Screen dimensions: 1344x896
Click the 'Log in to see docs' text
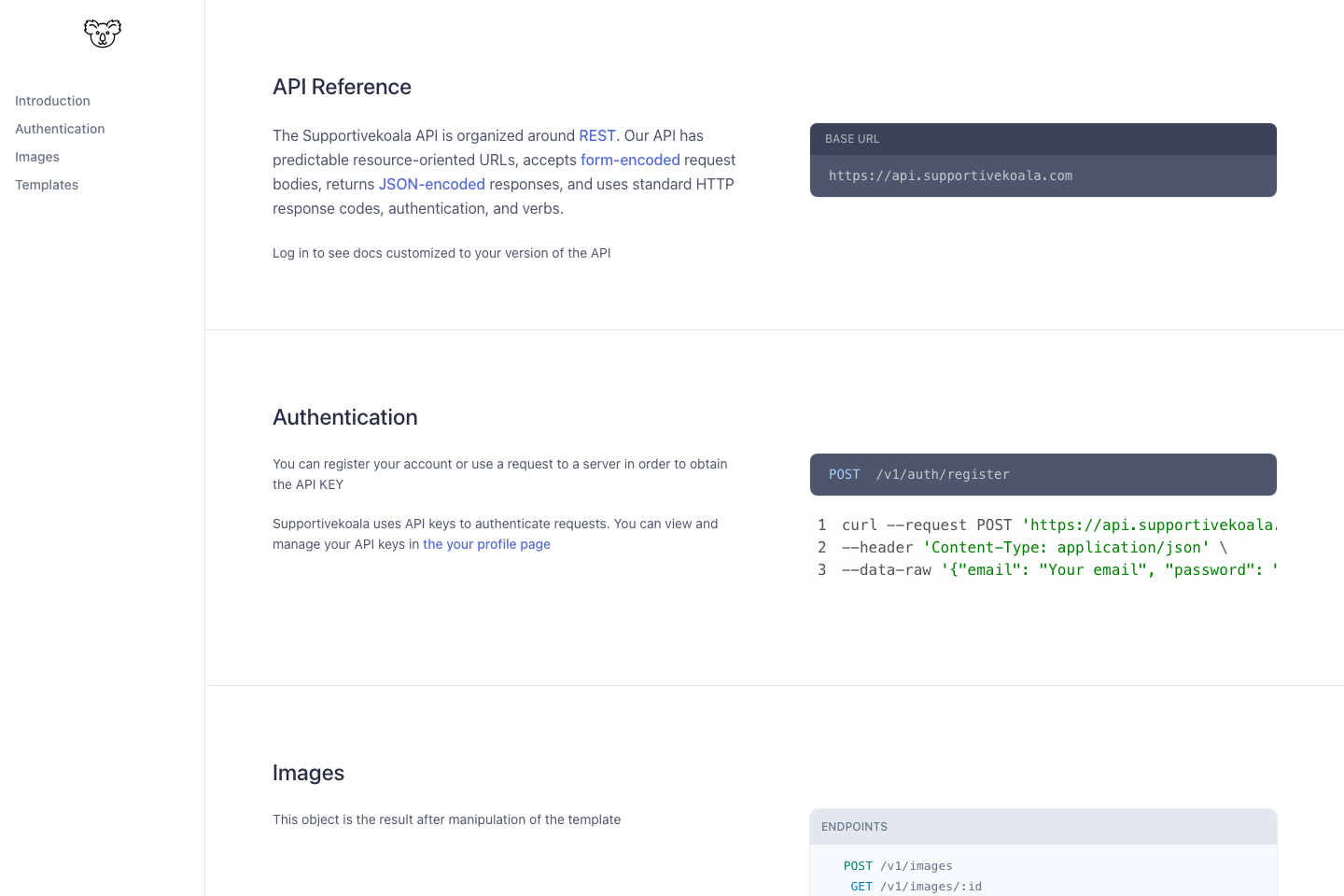pyautogui.click(x=441, y=253)
